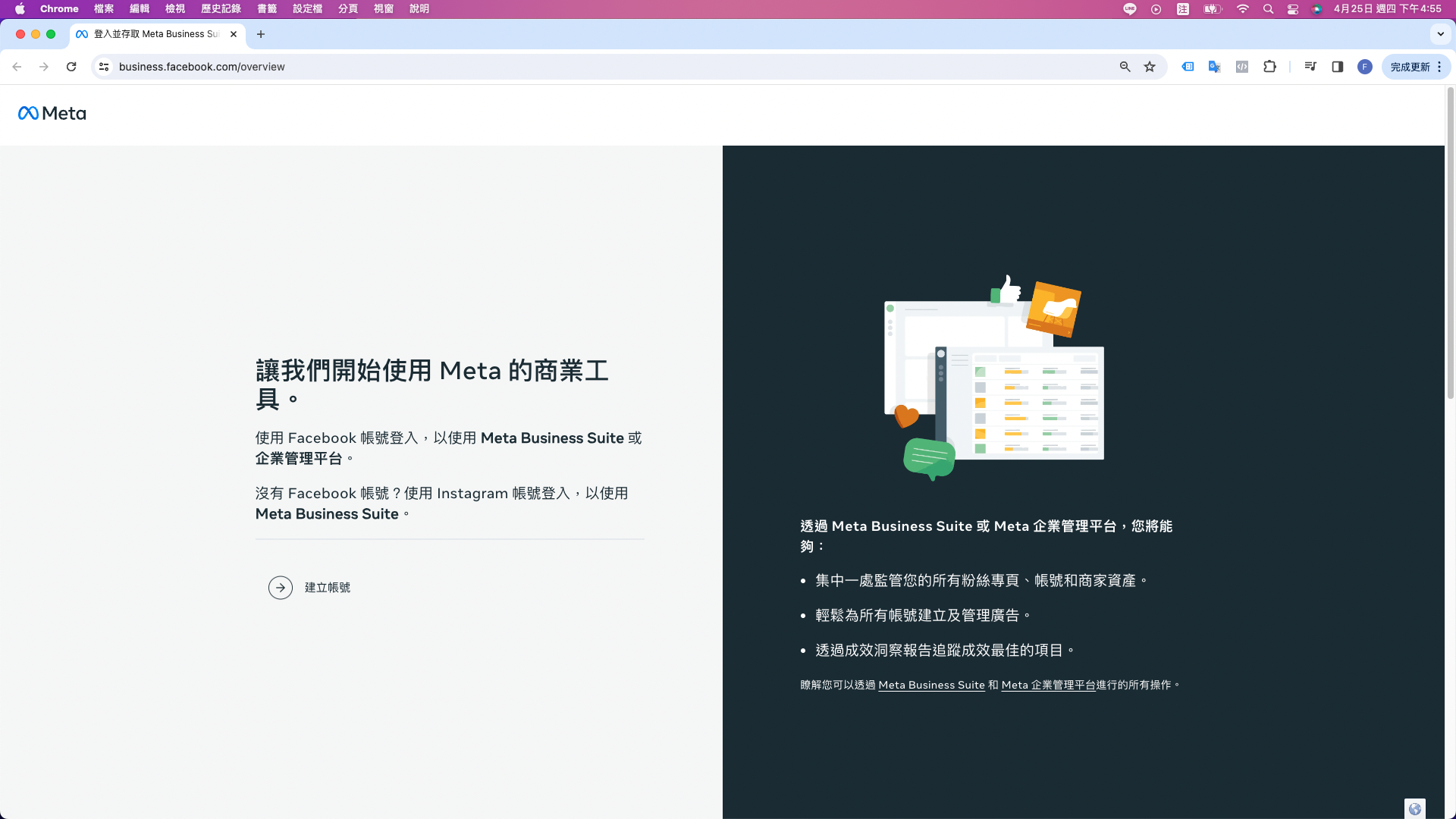The width and height of the screenshot is (1456, 819).
Task: Bookmark this page with the star icon
Action: click(1150, 67)
